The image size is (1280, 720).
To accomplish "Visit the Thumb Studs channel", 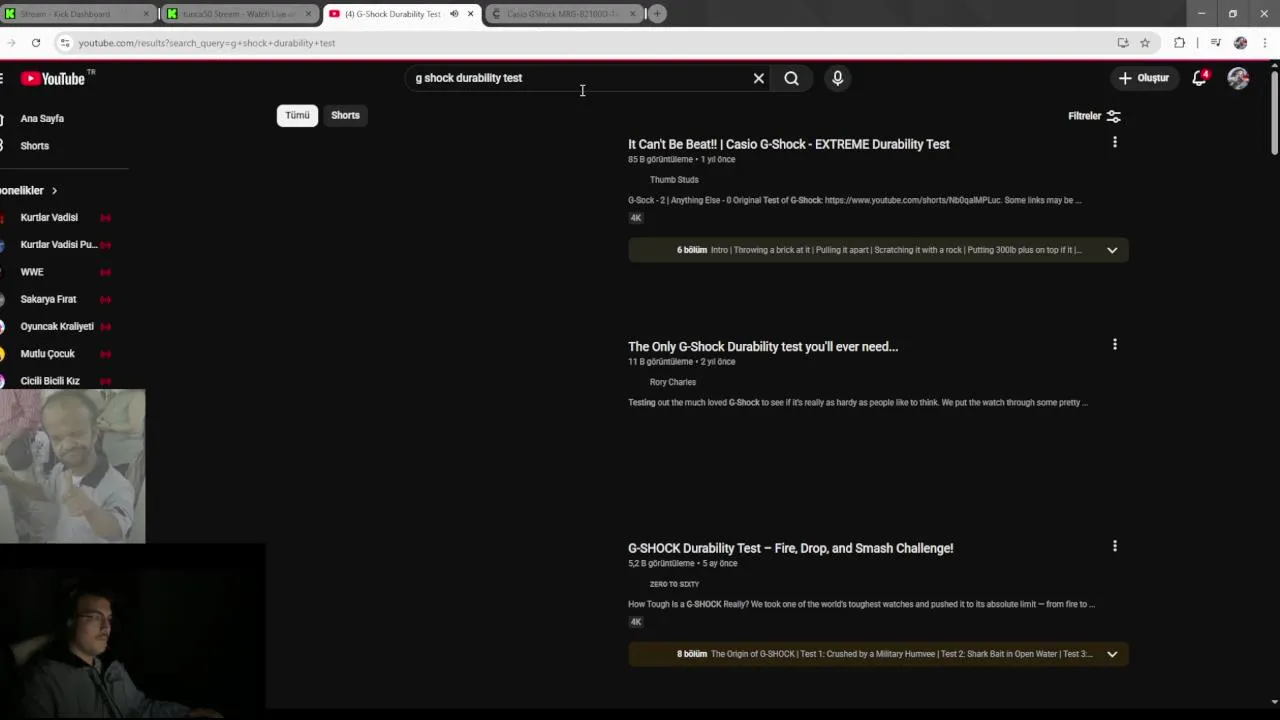I will (x=674, y=180).
